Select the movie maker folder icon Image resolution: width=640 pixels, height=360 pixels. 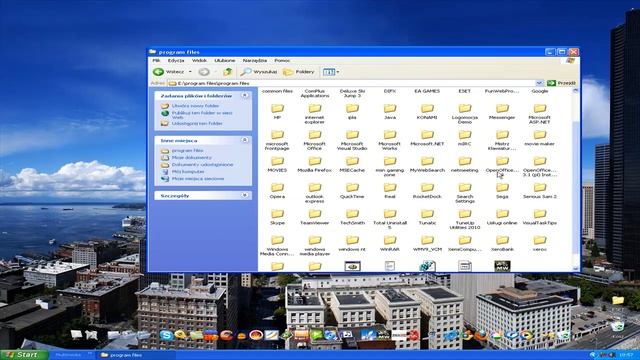[x=540, y=135]
